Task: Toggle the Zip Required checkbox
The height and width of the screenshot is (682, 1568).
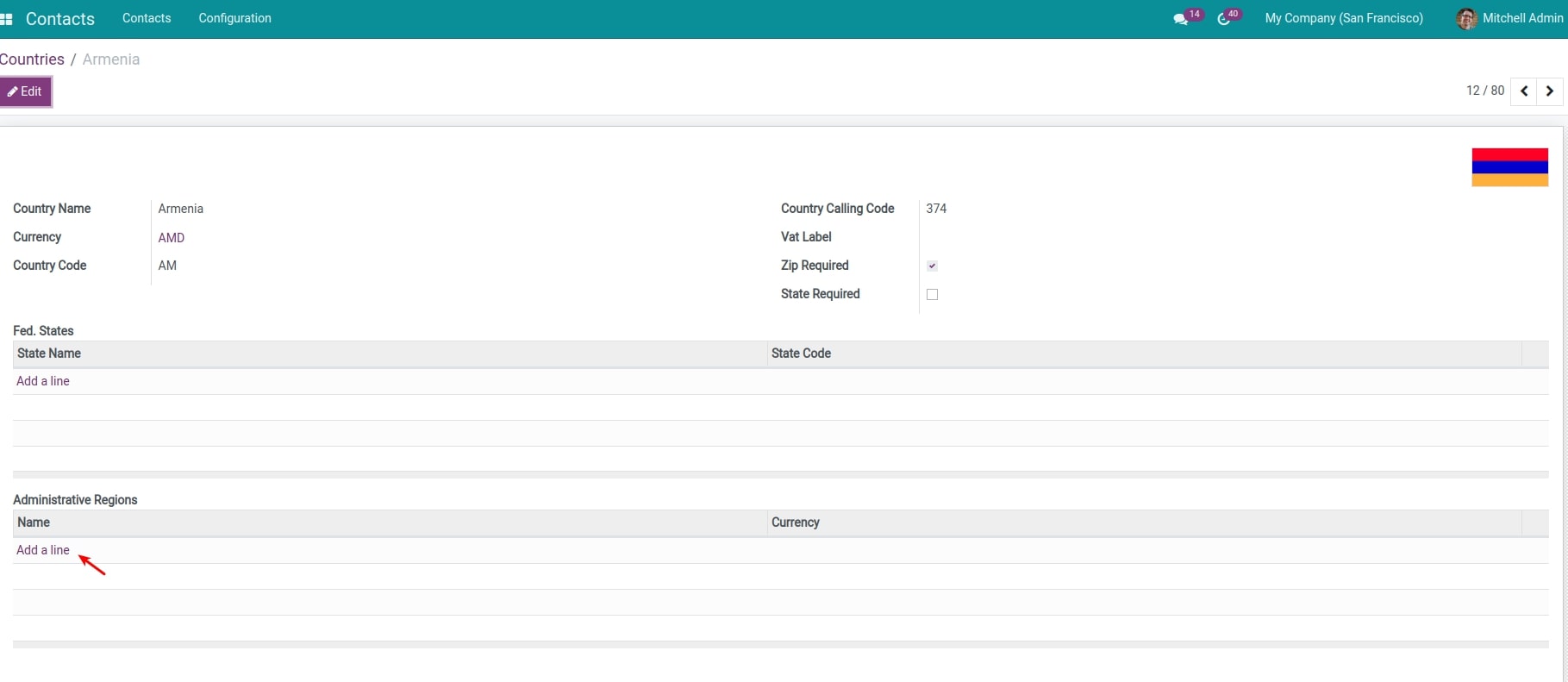Action: click(x=932, y=266)
